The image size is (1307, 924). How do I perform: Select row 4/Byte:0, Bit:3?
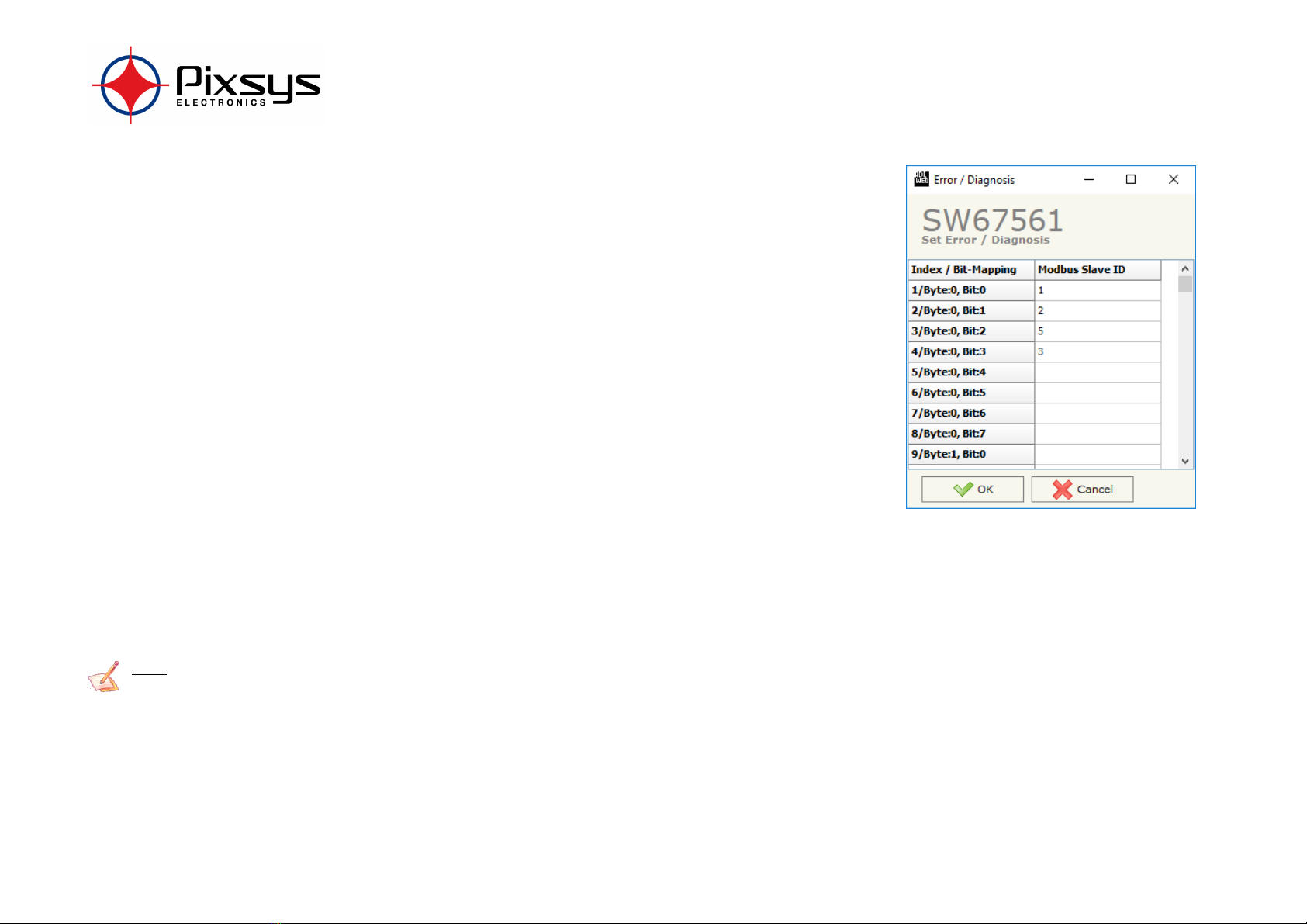(x=971, y=352)
